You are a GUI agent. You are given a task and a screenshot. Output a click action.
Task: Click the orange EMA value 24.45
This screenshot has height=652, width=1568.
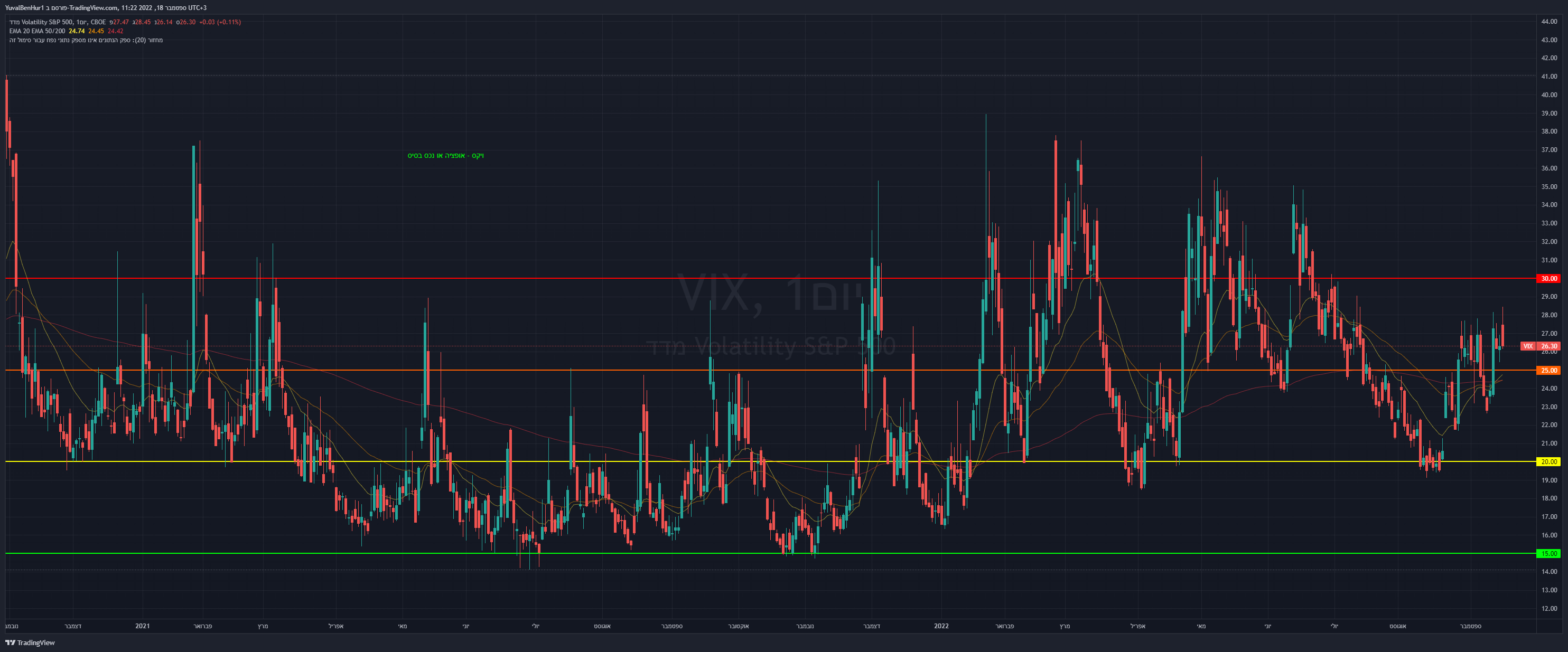click(96, 31)
